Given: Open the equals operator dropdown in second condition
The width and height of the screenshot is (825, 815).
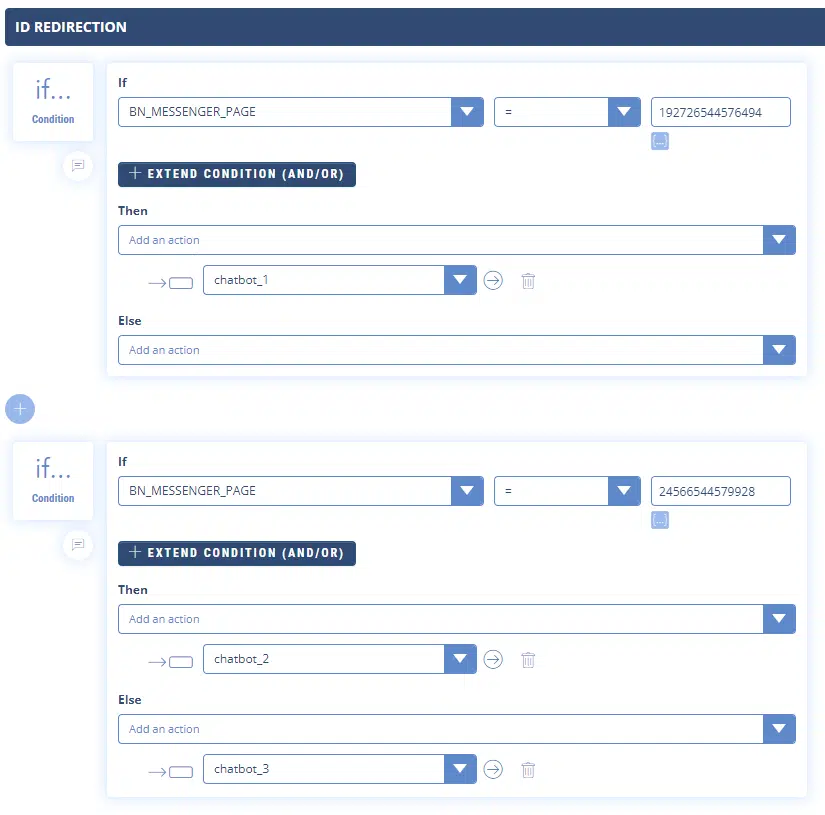Looking at the screenshot, I should click(x=624, y=491).
